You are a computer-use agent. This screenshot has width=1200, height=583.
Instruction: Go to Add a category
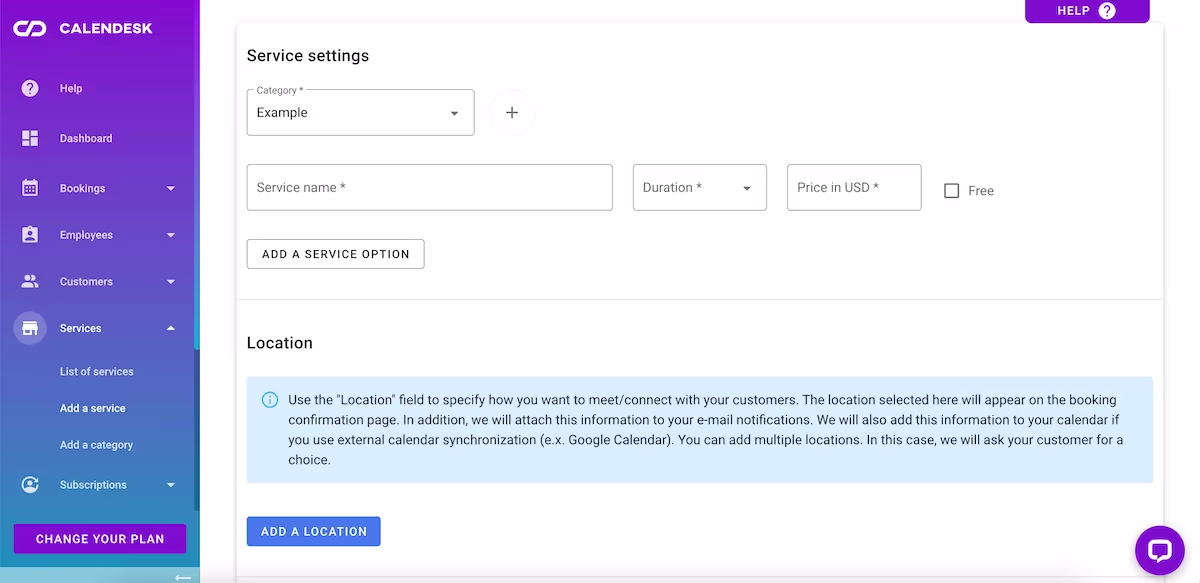[96, 445]
